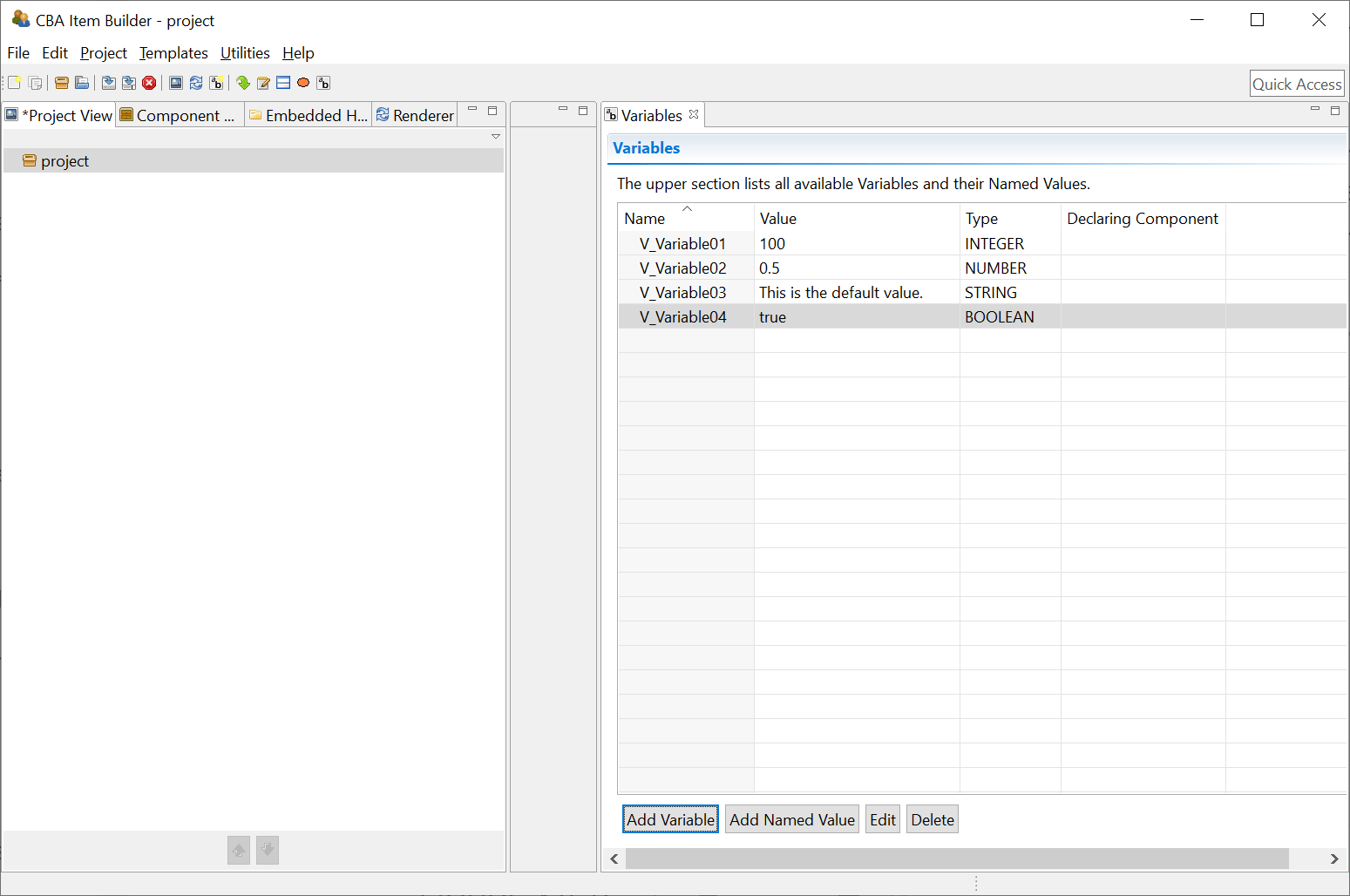Switch to the Component tab
Viewport: 1350px width, 896px height.
click(x=180, y=115)
